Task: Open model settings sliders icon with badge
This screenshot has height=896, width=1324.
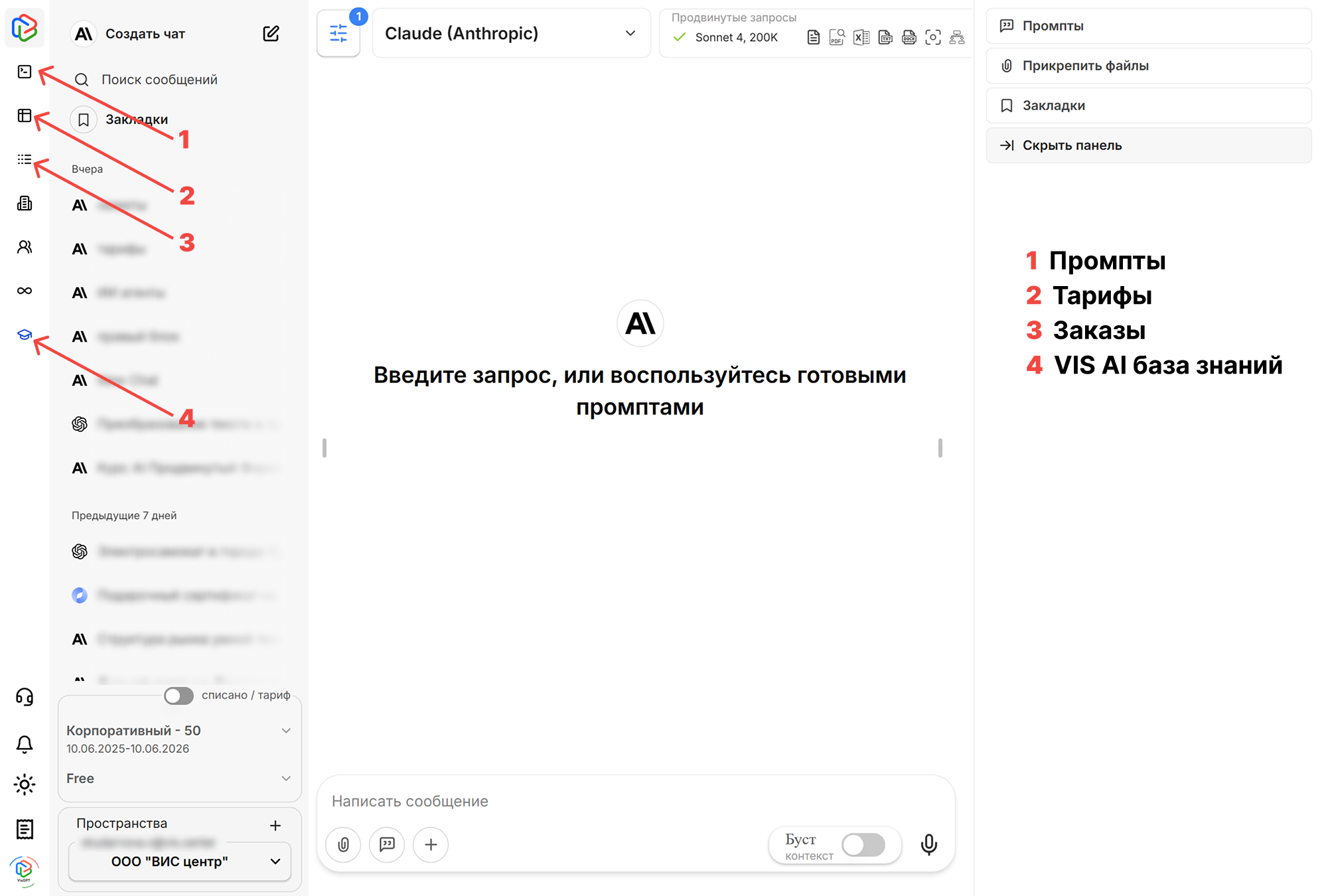Action: coord(338,33)
